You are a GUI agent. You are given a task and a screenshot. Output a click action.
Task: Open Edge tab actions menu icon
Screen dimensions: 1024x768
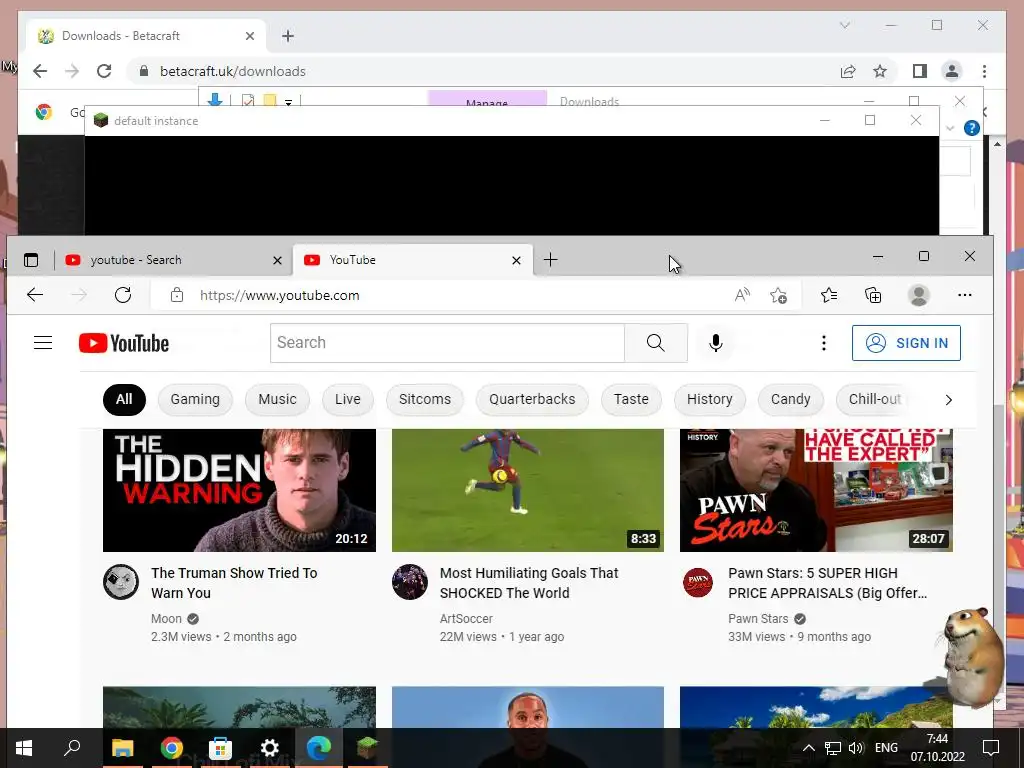click(x=31, y=260)
